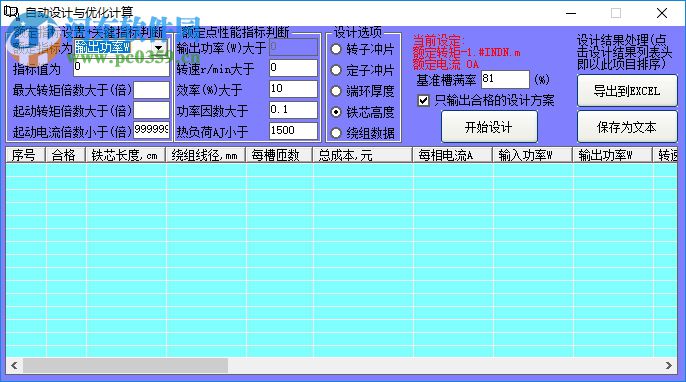Click the horizontal scrollbar right arrow

(668, 365)
